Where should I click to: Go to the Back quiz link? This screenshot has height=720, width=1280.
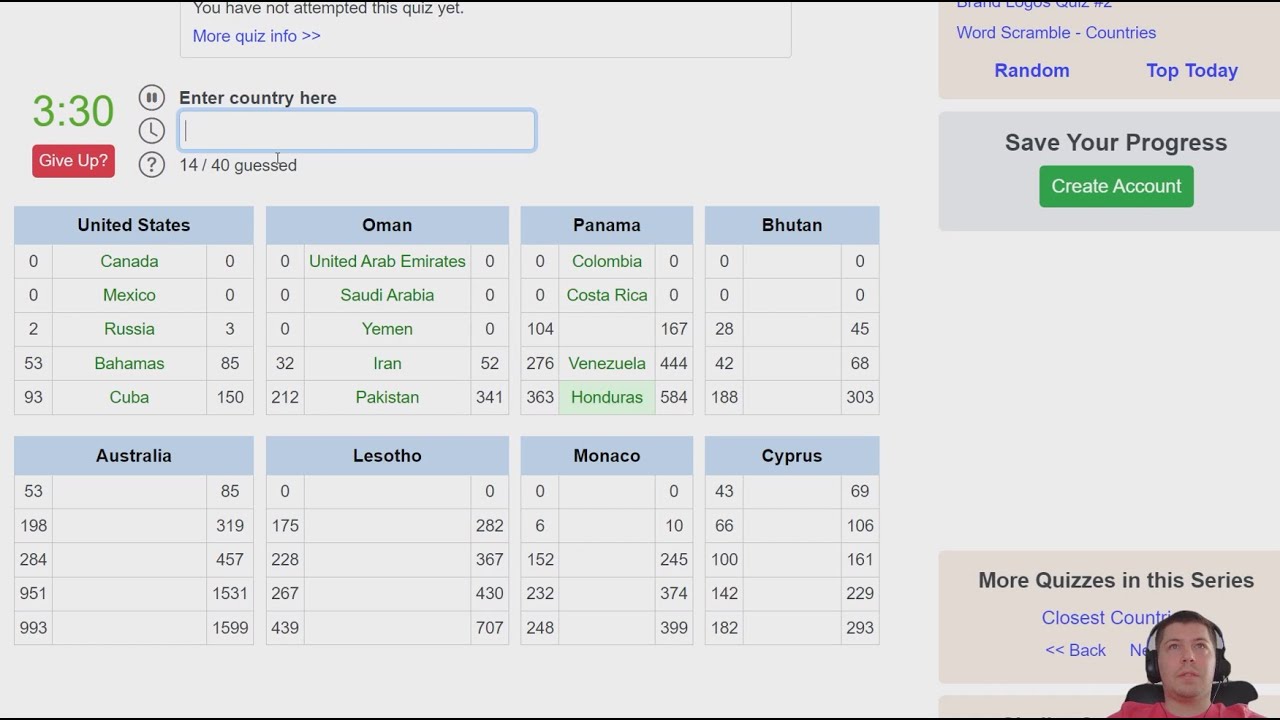pos(1075,650)
